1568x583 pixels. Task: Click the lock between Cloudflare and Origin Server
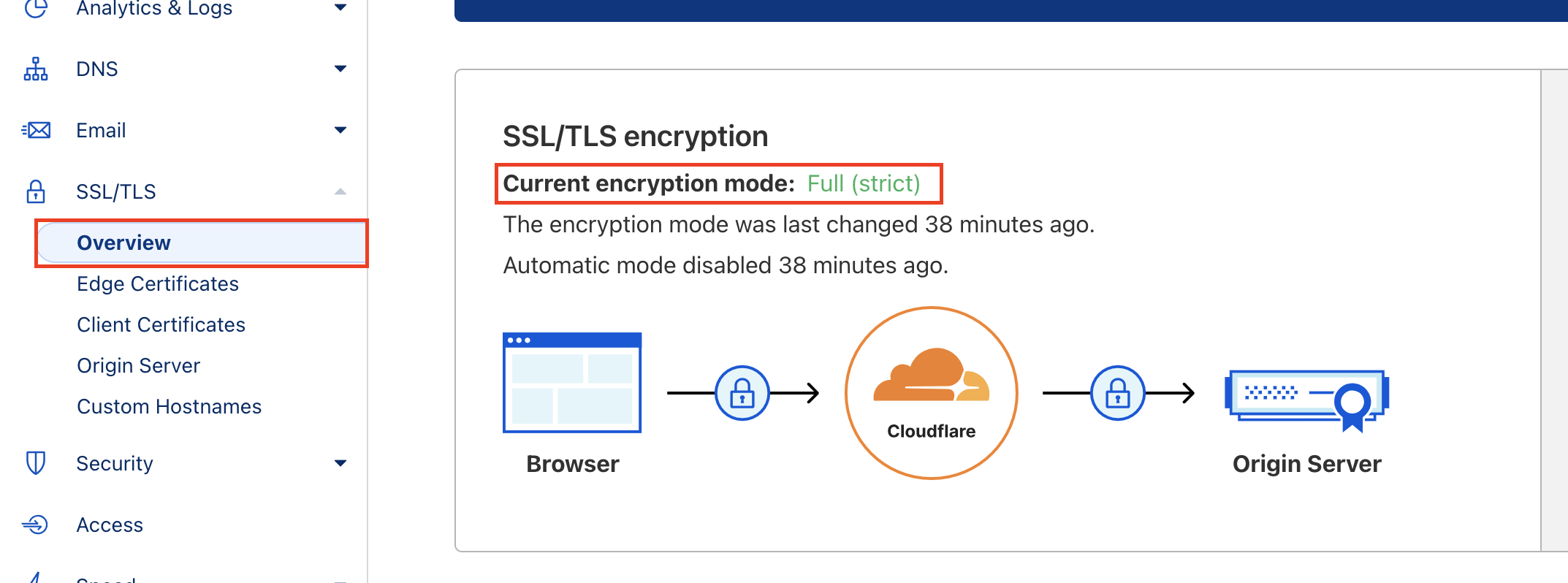pyautogui.click(x=1118, y=393)
